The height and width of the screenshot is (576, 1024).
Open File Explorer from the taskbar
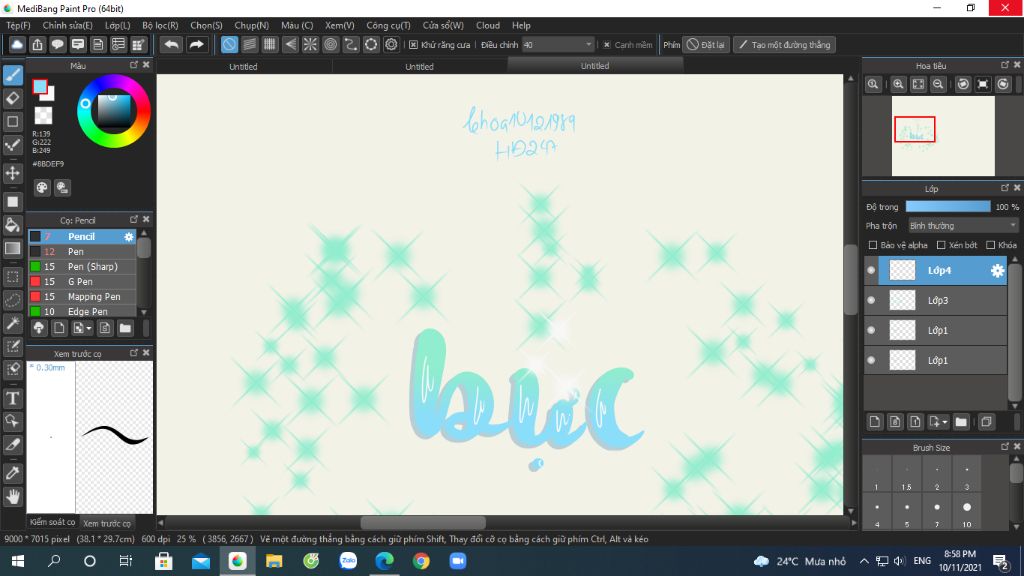tap(274, 561)
